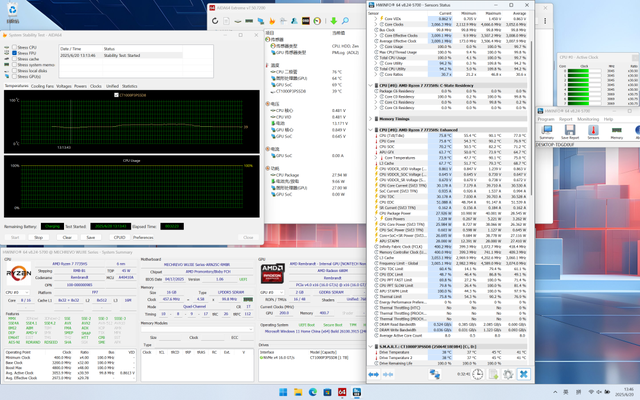640x400 pixels.
Task: Enable the Stress local disks checkbox
Action: pos(14,70)
